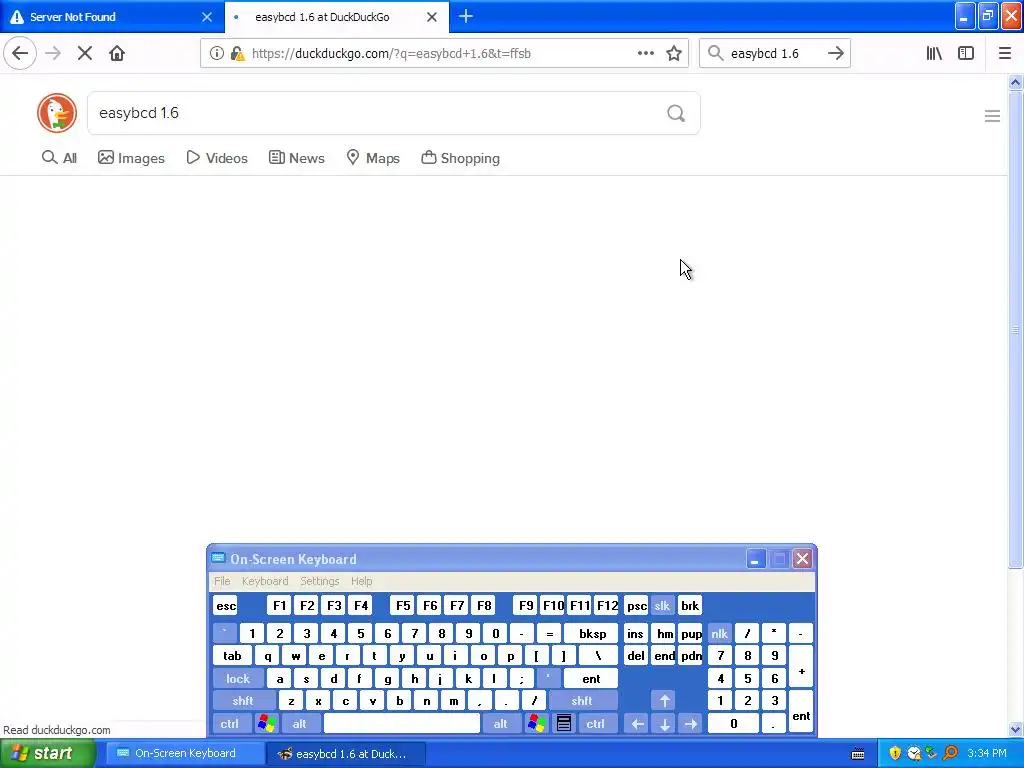Toggle the left alt key
The height and width of the screenshot is (768, 1024).
(x=300, y=724)
